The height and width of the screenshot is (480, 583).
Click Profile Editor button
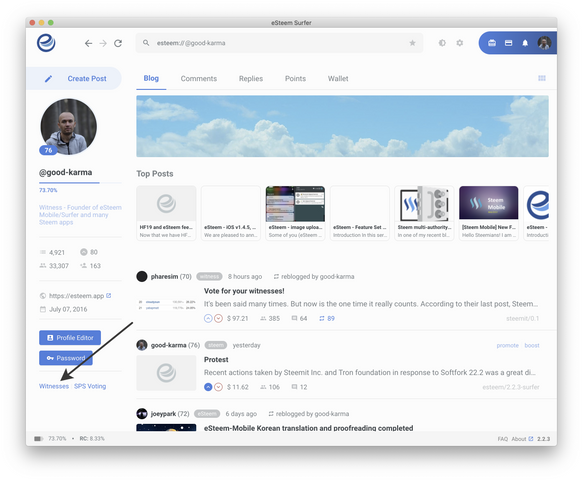pyautogui.click(x=70, y=338)
